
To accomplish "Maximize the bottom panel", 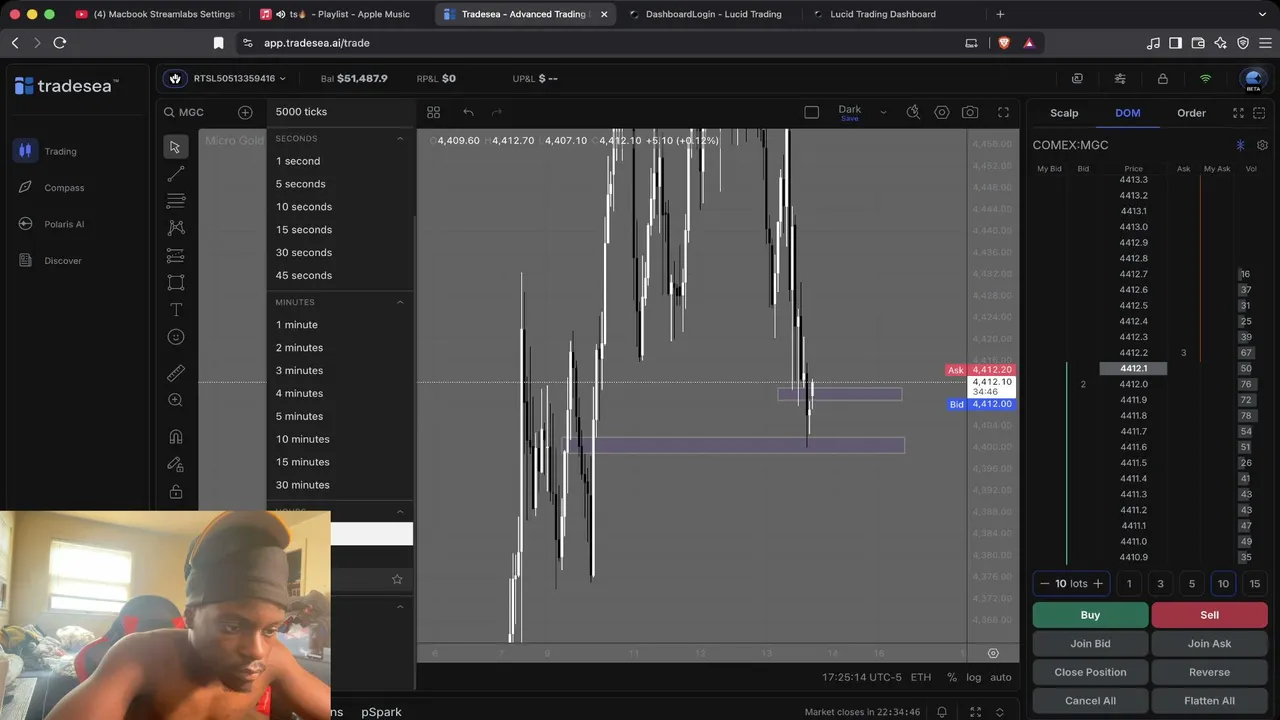I will [x=976, y=712].
